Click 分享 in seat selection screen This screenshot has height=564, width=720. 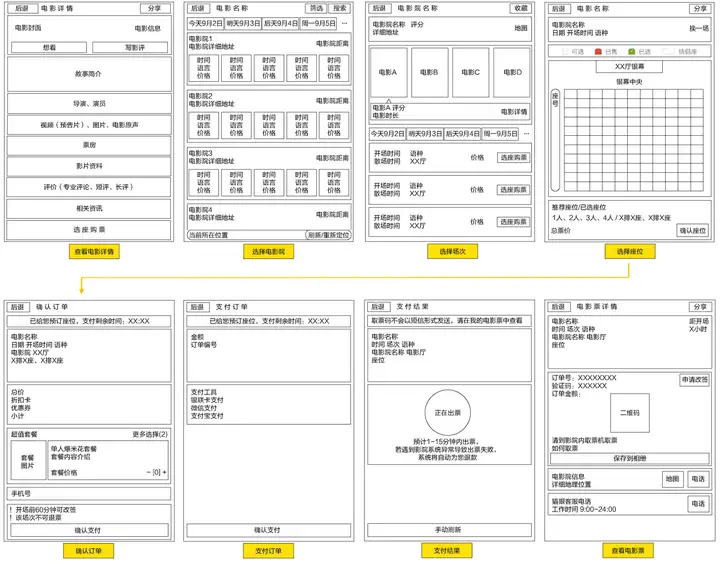tap(700, 8)
